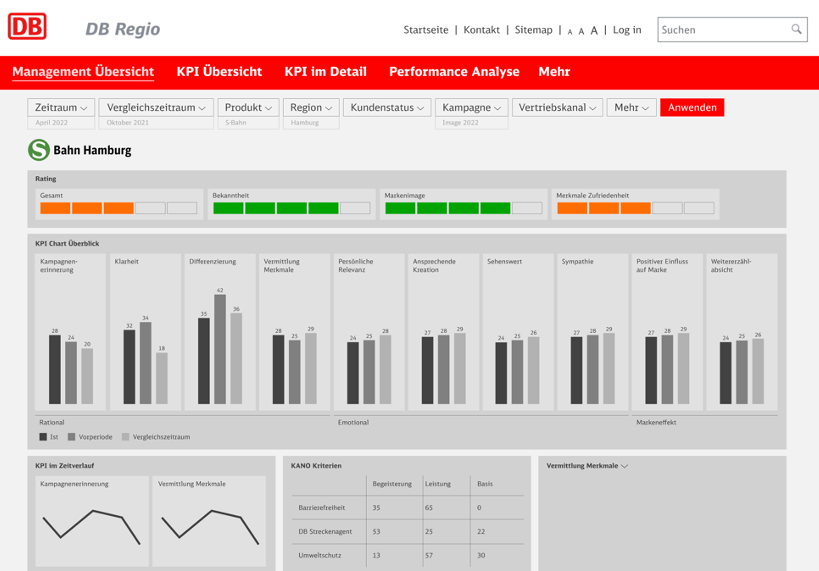Select the Ansprechende Kreation bar chart
Image resolution: width=819 pixels, height=571 pixels.
coord(443,332)
